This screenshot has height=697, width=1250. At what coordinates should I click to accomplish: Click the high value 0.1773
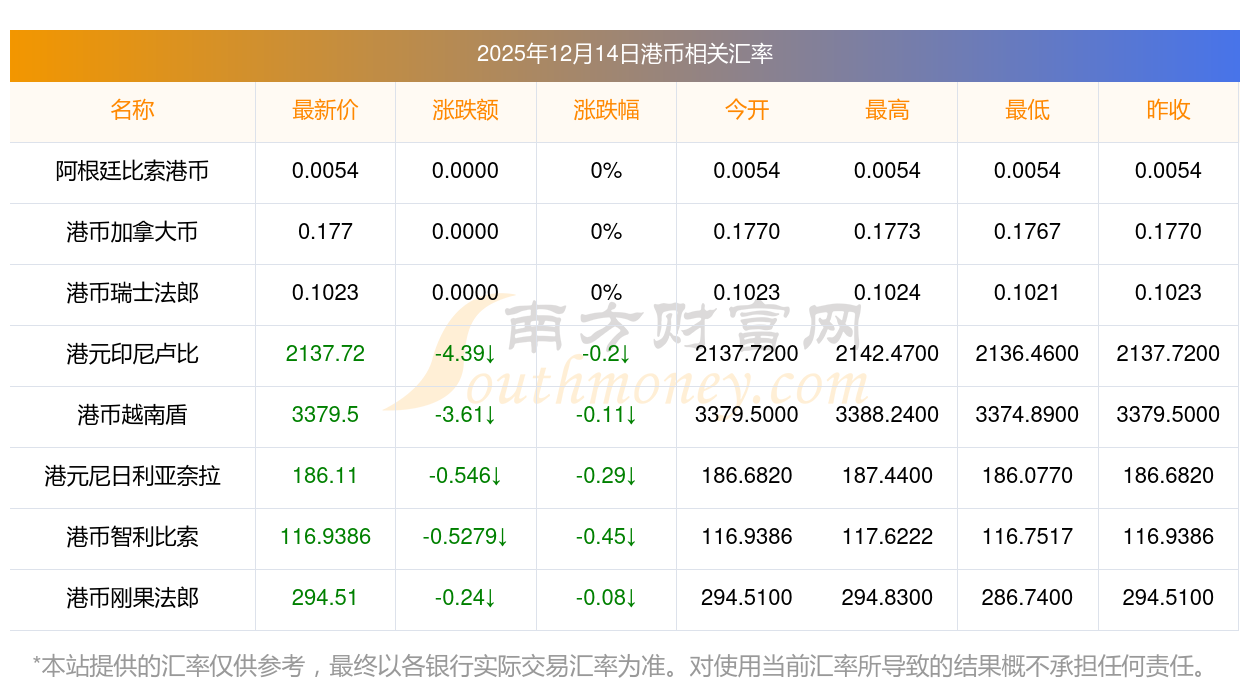click(x=887, y=232)
